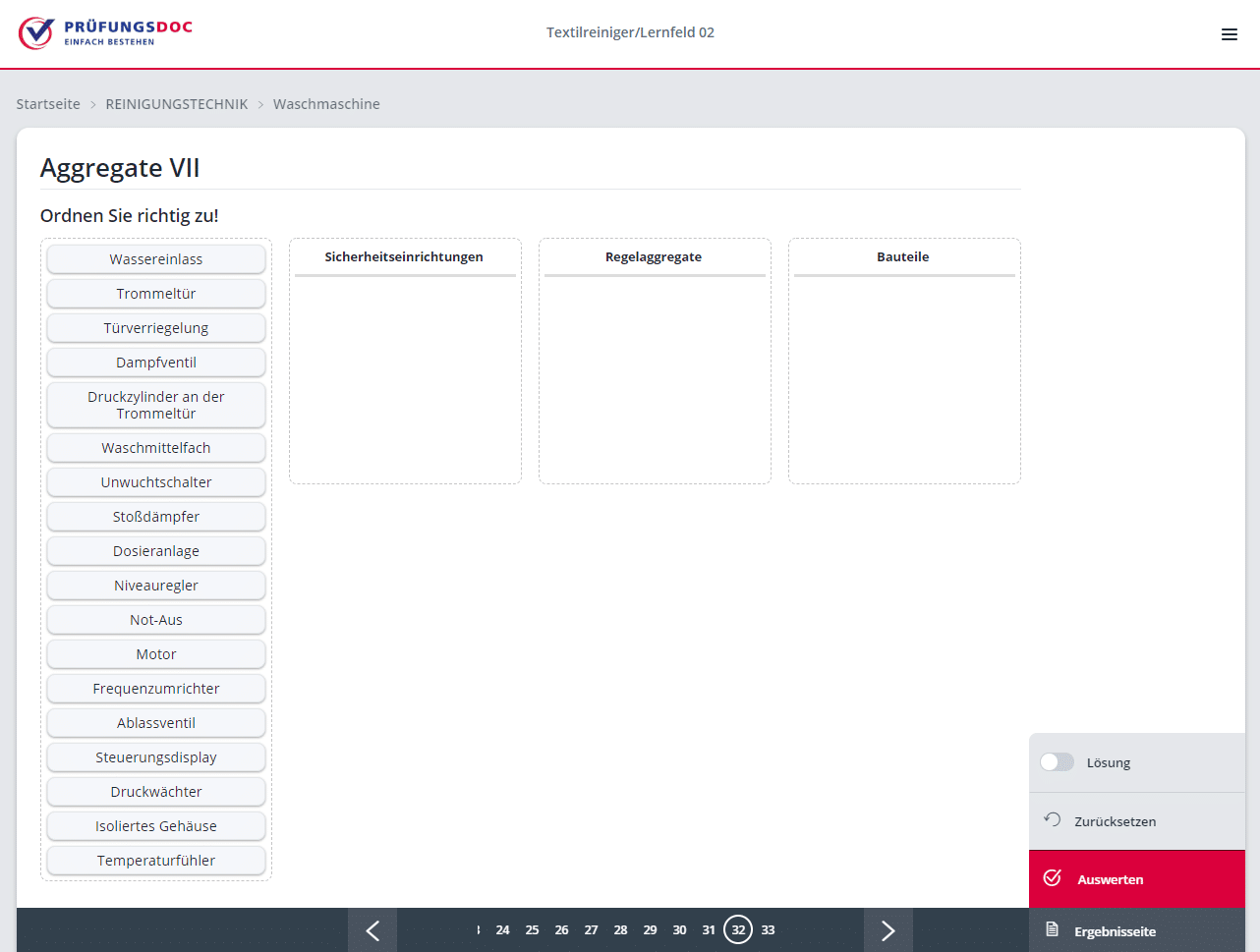Screen dimensions: 1260x952
Task: Click the Waschmaschine breadcrumb
Action: (326, 104)
